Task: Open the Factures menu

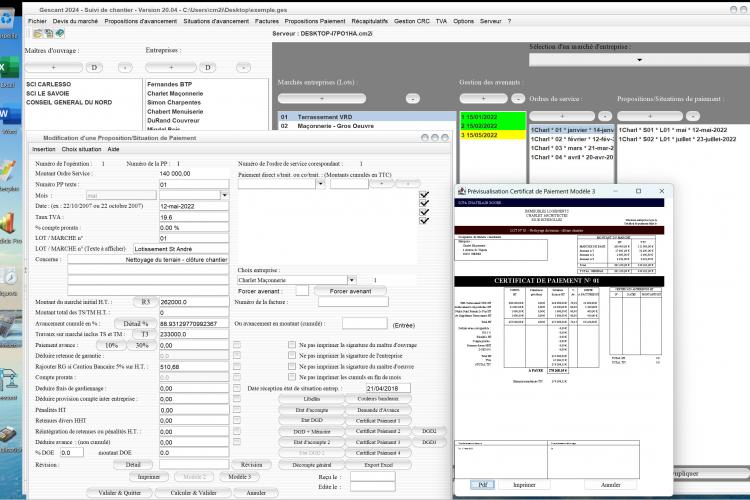Action: (266, 21)
